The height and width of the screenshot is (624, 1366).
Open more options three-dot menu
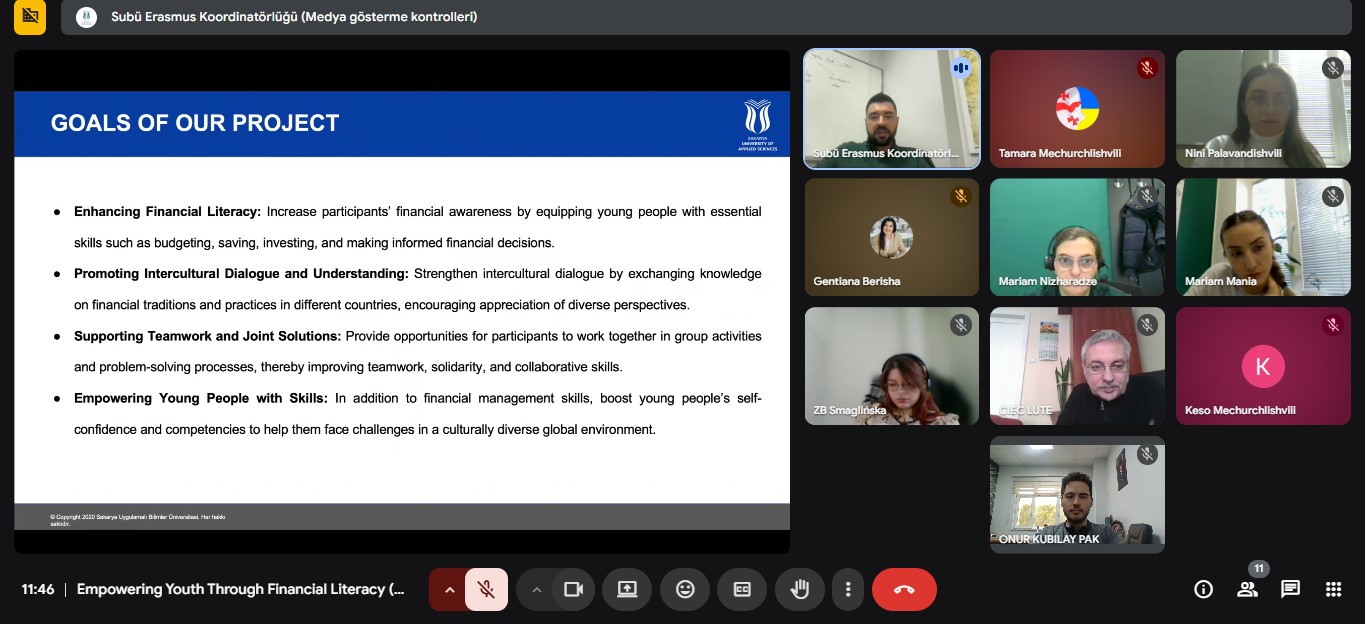pyautogui.click(x=848, y=589)
